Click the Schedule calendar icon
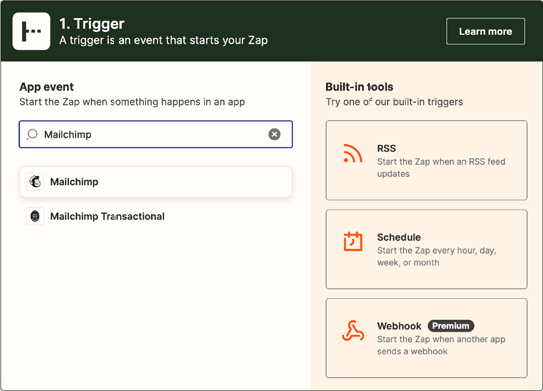The image size is (543, 391). pyautogui.click(x=353, y=241)
